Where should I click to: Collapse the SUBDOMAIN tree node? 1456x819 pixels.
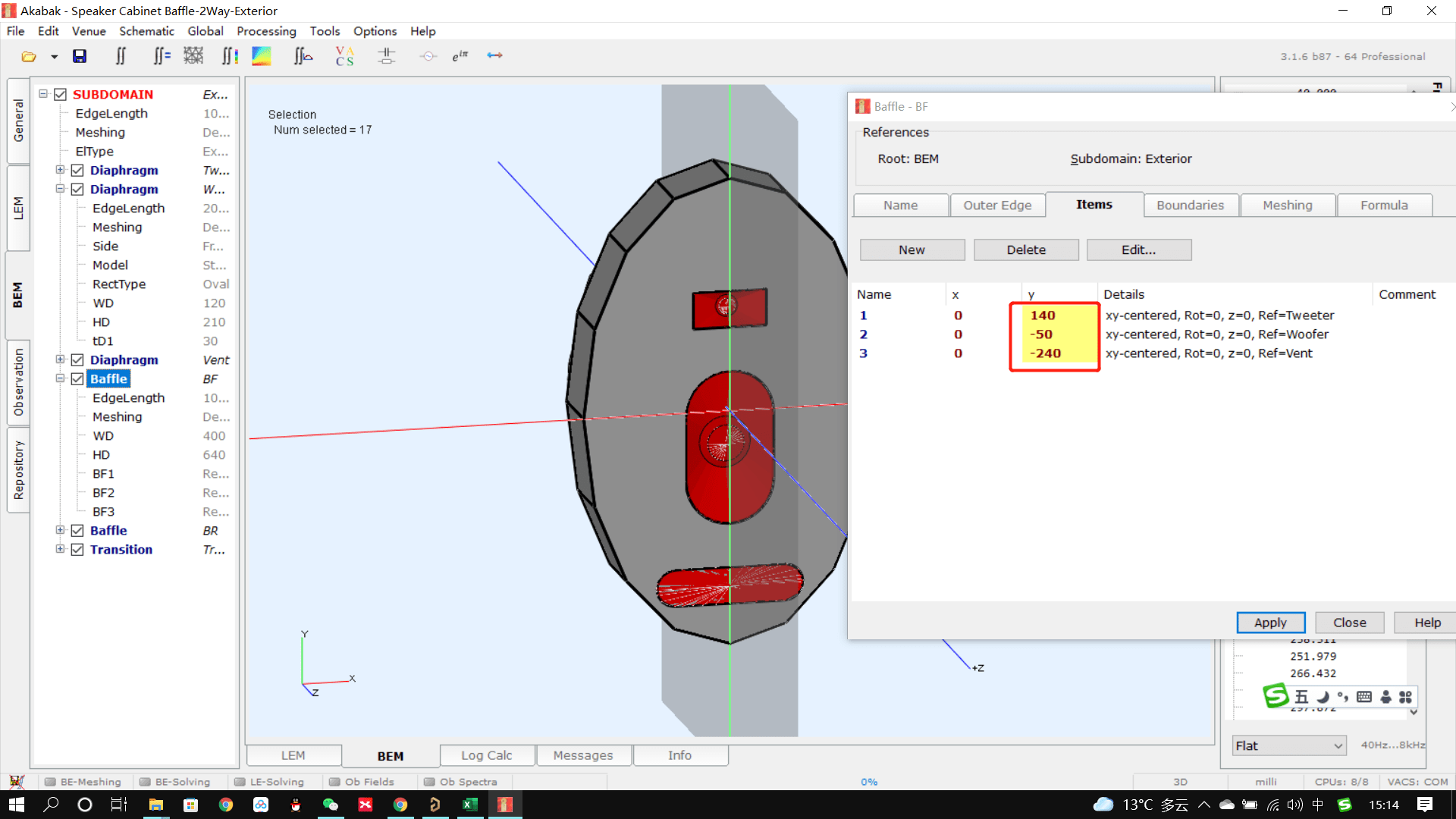point(43,94)
